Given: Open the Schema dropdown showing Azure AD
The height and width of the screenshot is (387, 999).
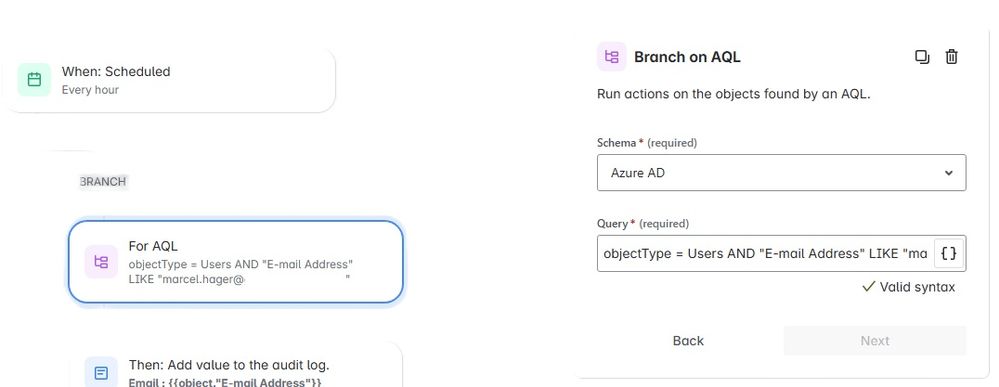Looking at the screenshot, I should [781, 172].
